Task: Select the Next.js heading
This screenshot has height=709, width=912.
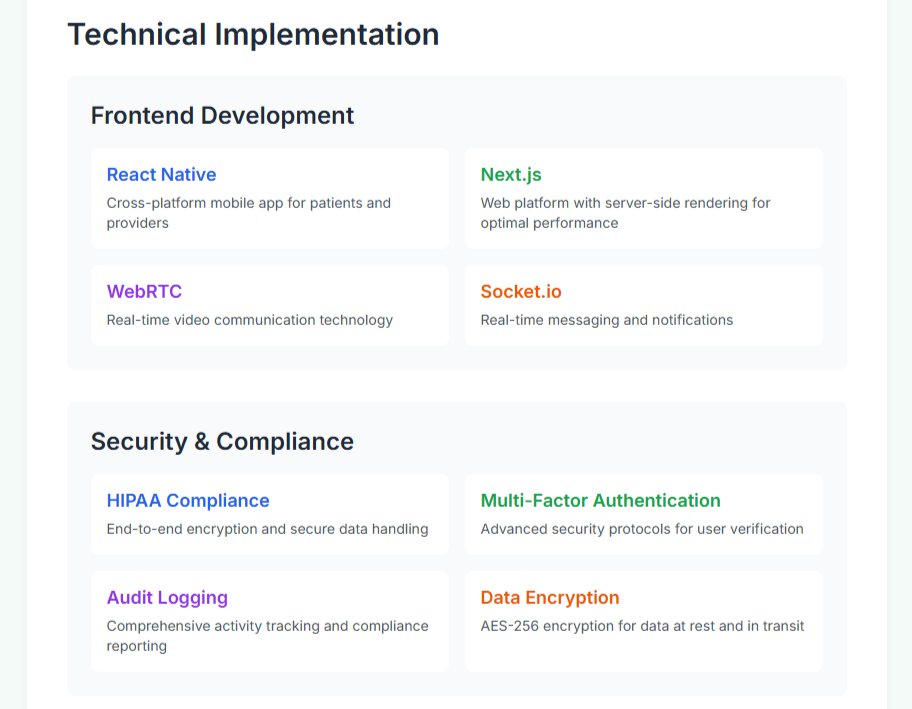Action: click(x=511, y=174)
